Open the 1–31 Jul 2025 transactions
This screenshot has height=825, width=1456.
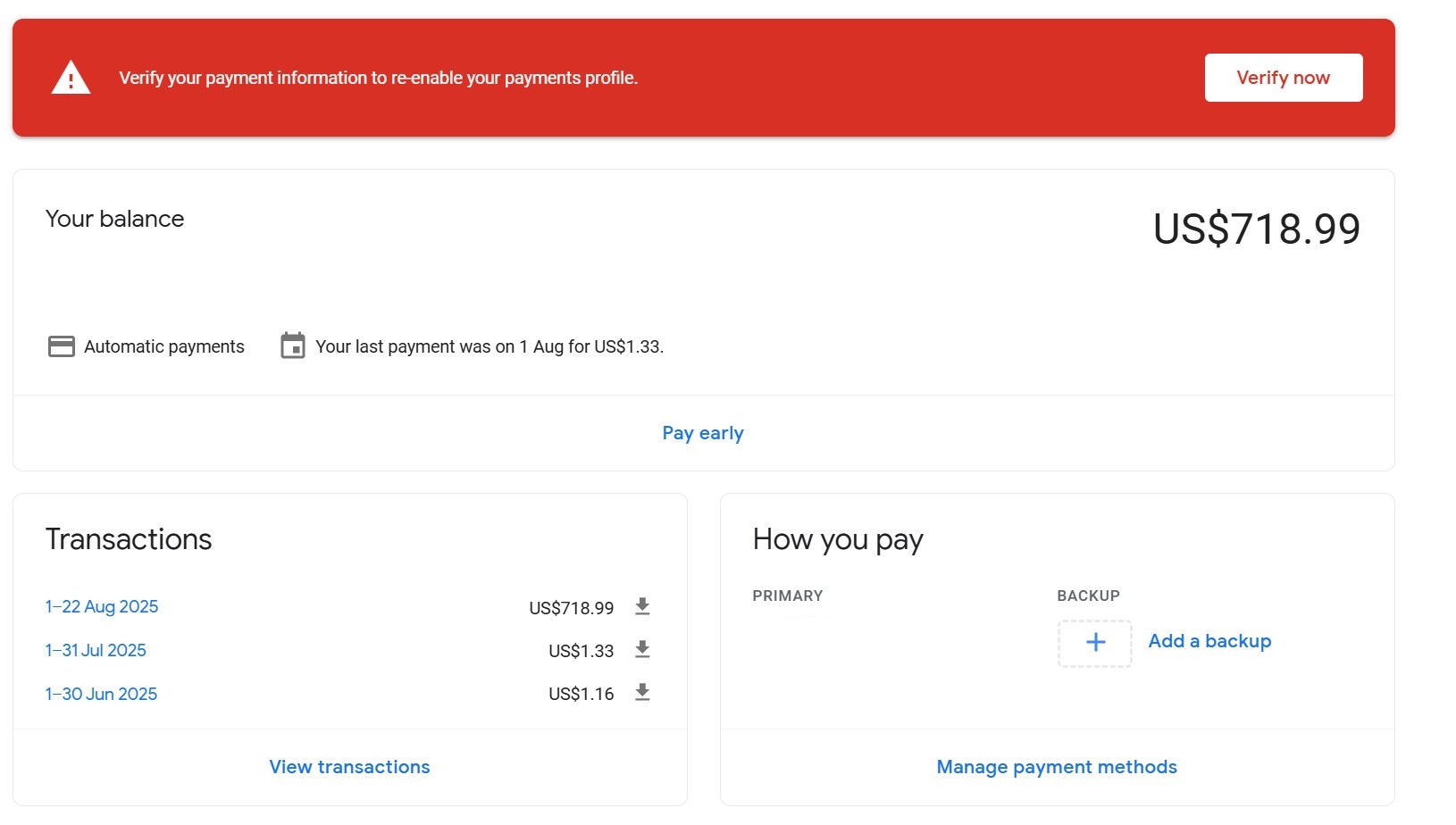[x=96, y=650]
